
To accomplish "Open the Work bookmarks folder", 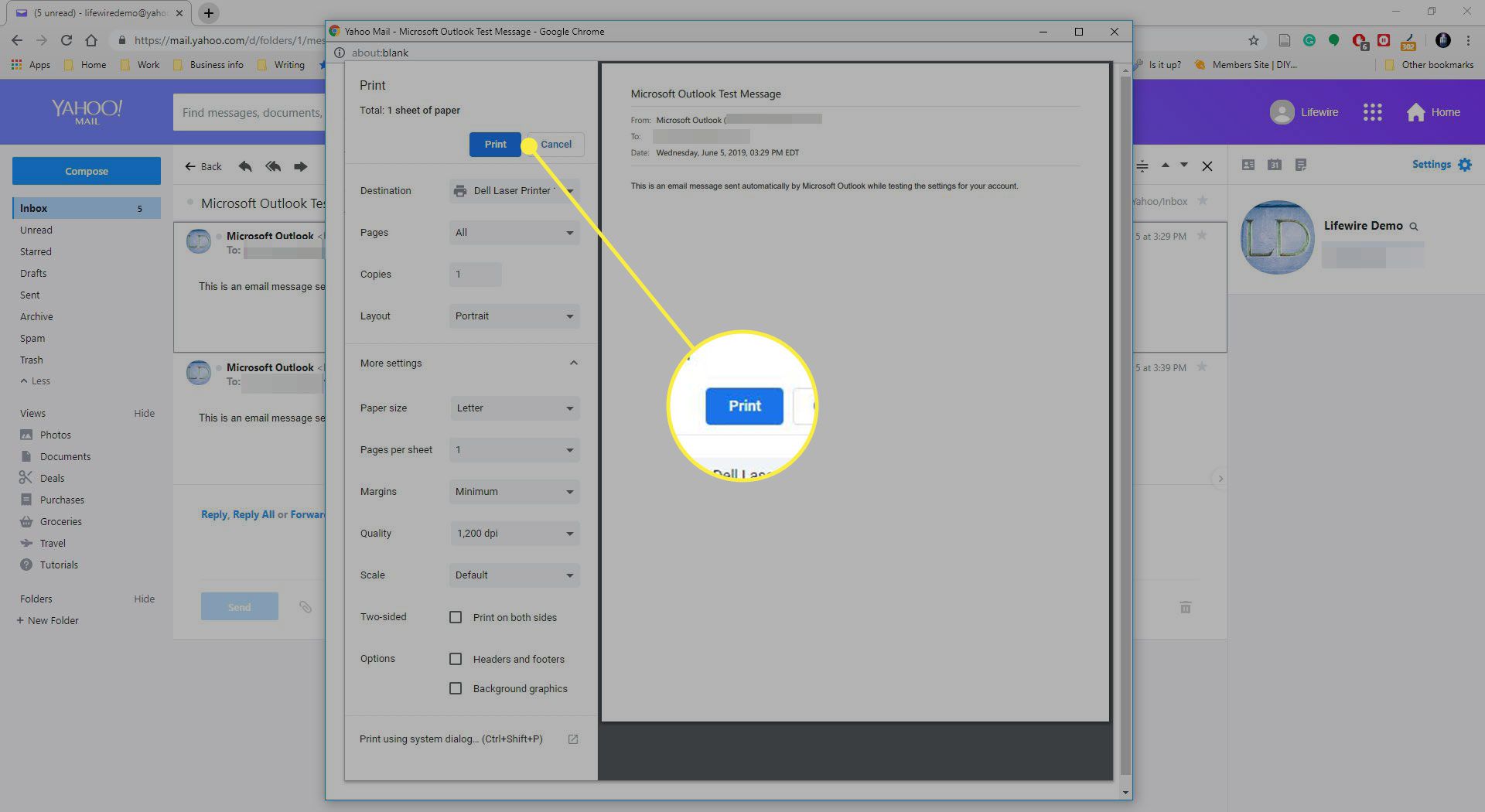I will point(140,65).
